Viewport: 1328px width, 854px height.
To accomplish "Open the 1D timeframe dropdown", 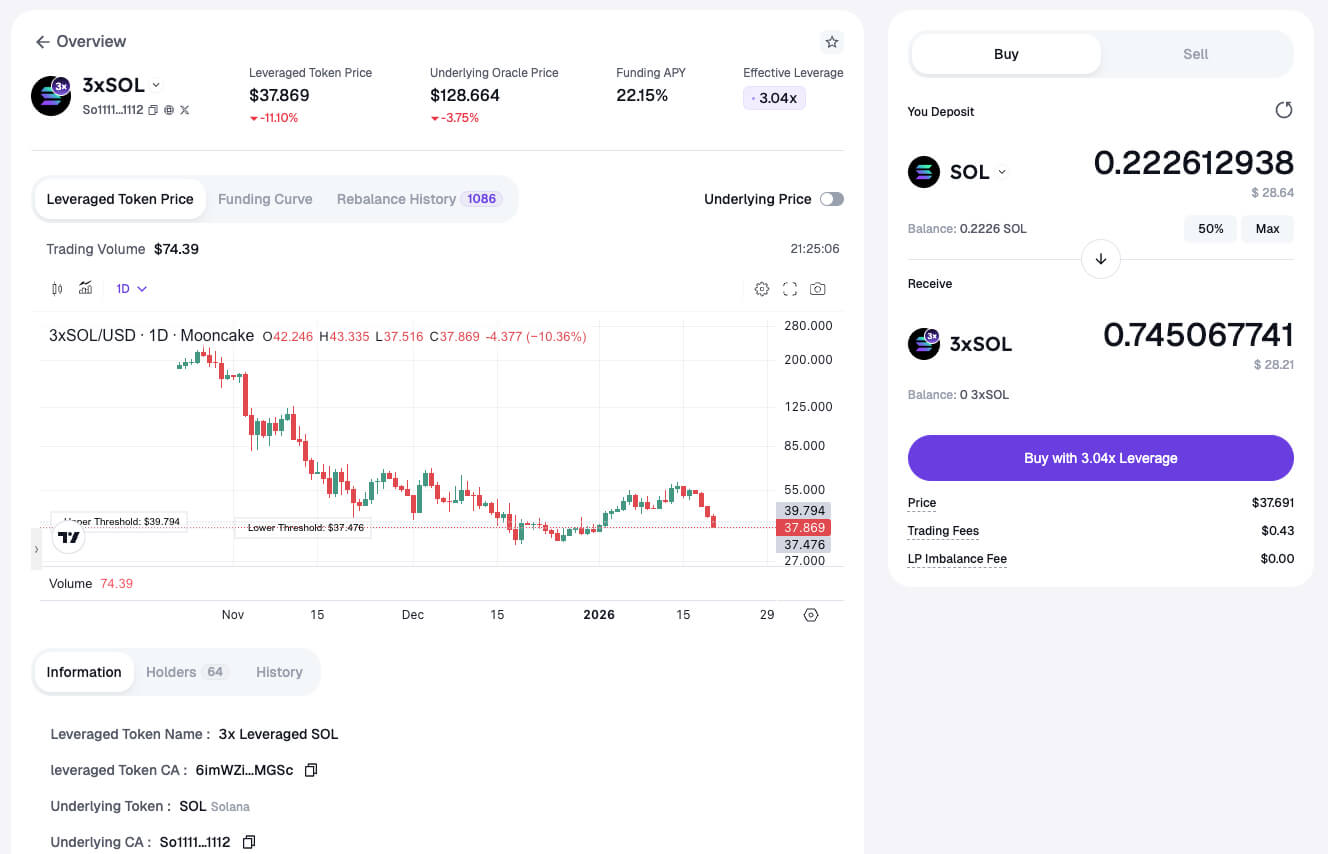I will tap(132, 289).
